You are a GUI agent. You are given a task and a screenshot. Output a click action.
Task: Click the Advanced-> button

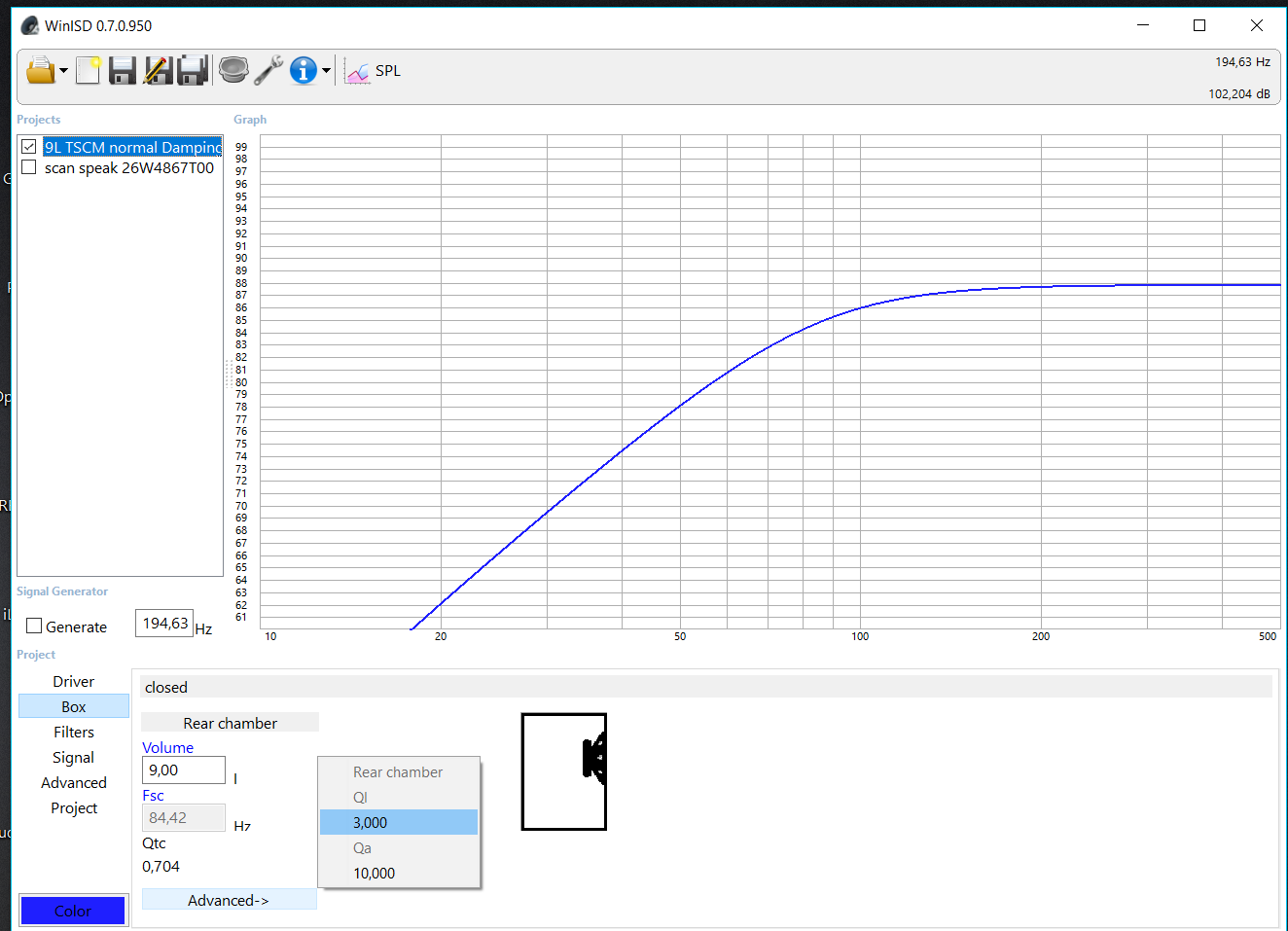pos(229,900)
